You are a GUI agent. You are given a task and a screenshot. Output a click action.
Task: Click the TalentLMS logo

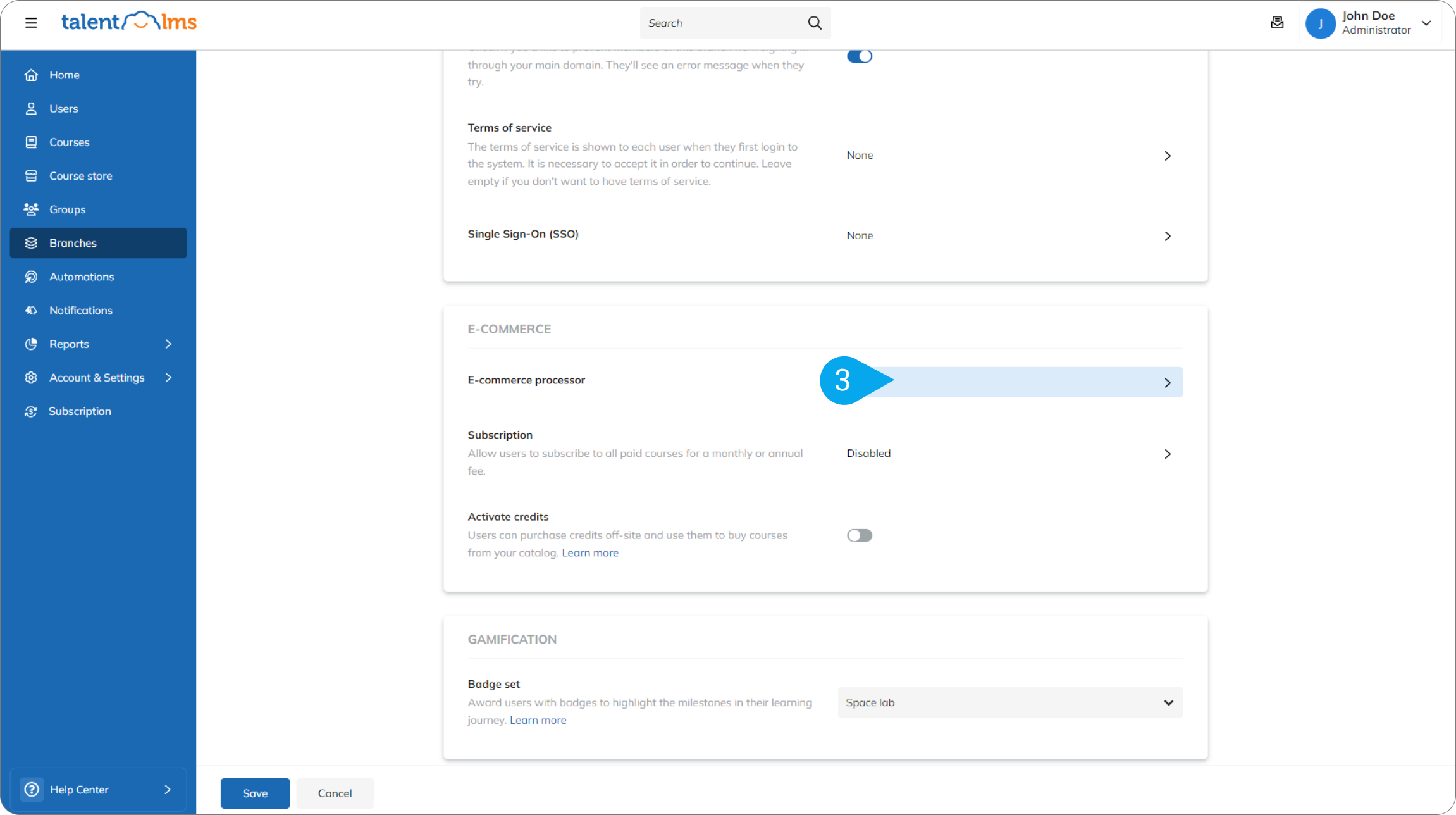pyautogui.click(x=129, y=22)
